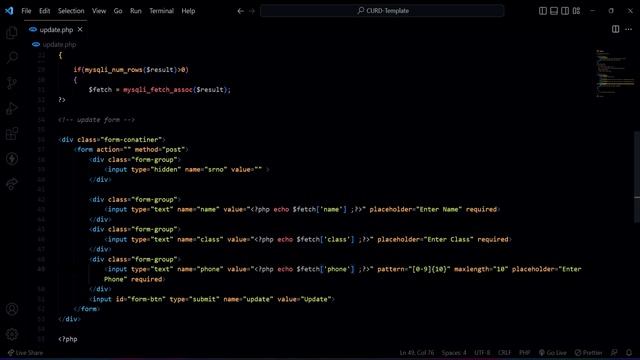Open the editor More Actions ellipsis
This screenshot has width=640, height=360.
pyautogui.click(x=629, y=29)
